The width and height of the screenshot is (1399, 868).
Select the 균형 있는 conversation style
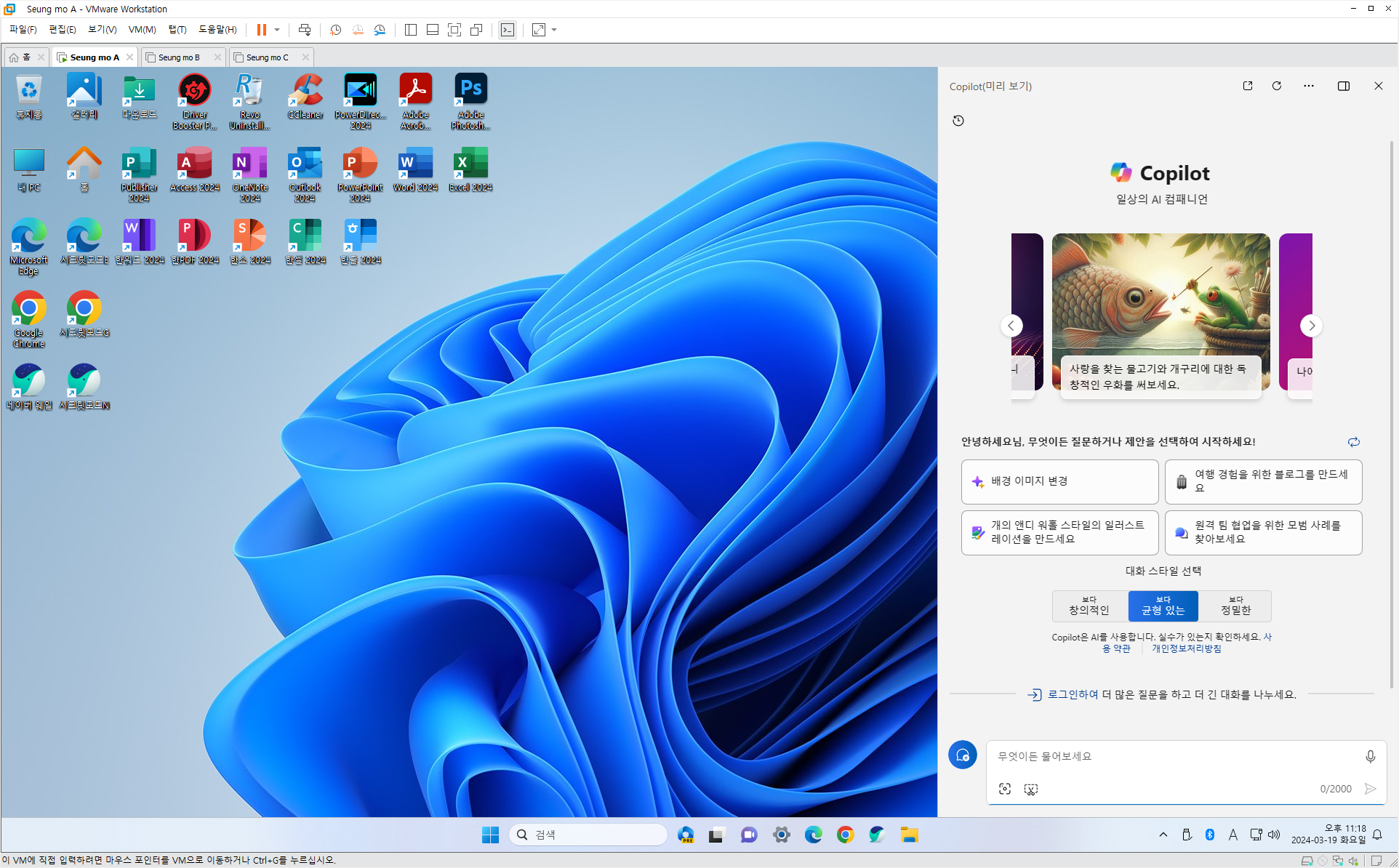1163,606
